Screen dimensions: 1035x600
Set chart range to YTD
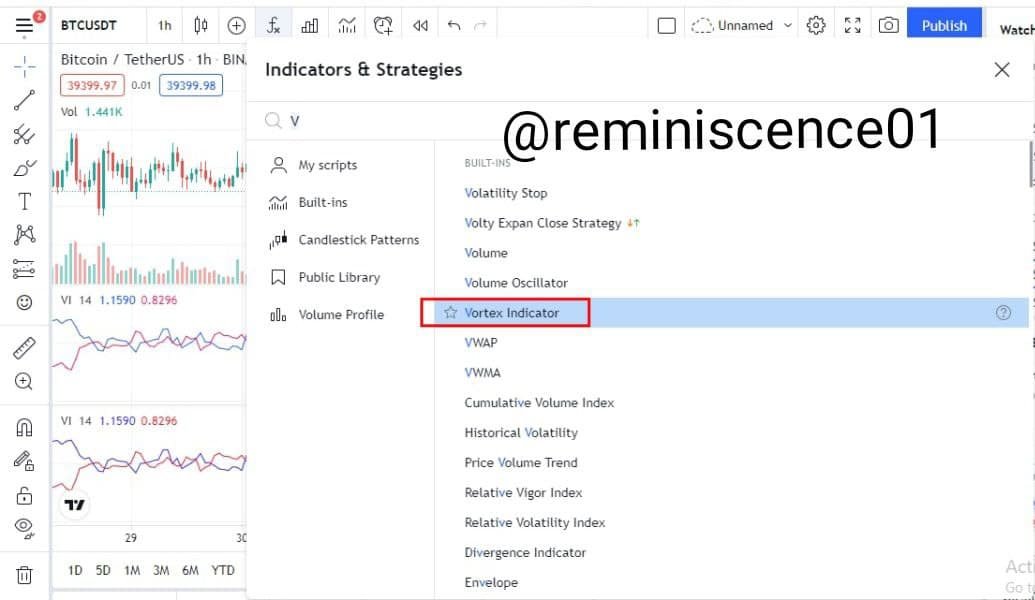coord(223,570)
